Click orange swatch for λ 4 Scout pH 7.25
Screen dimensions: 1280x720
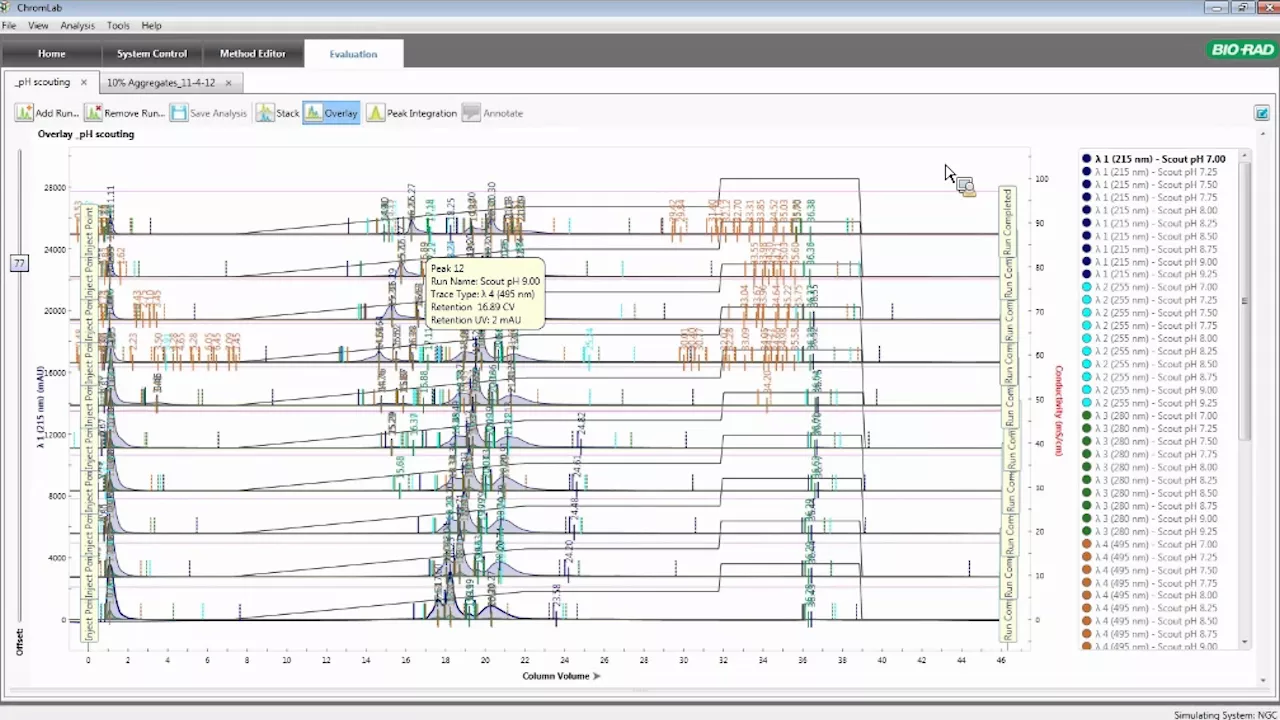point(1087,557)
